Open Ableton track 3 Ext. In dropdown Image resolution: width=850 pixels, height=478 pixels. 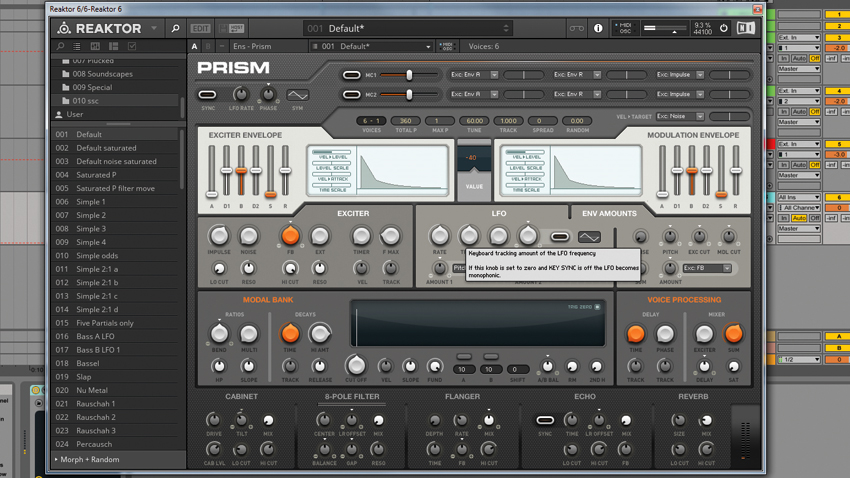(x=799, y=37)
